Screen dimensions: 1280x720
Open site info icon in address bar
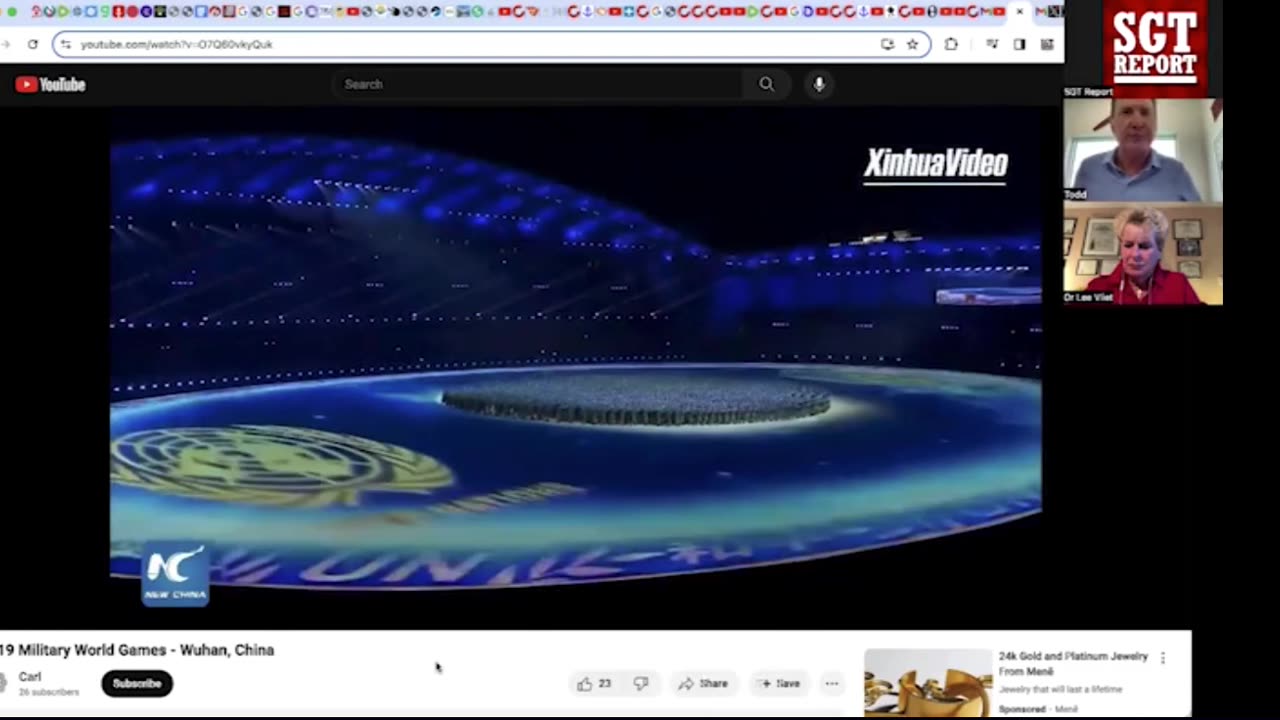point(66,45)
